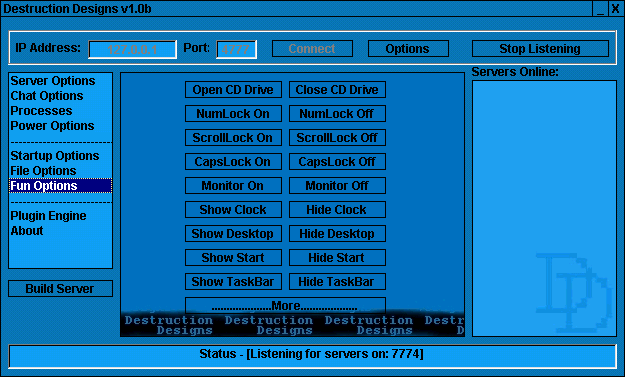Close the Destruction Designs window

click(616, 8)
